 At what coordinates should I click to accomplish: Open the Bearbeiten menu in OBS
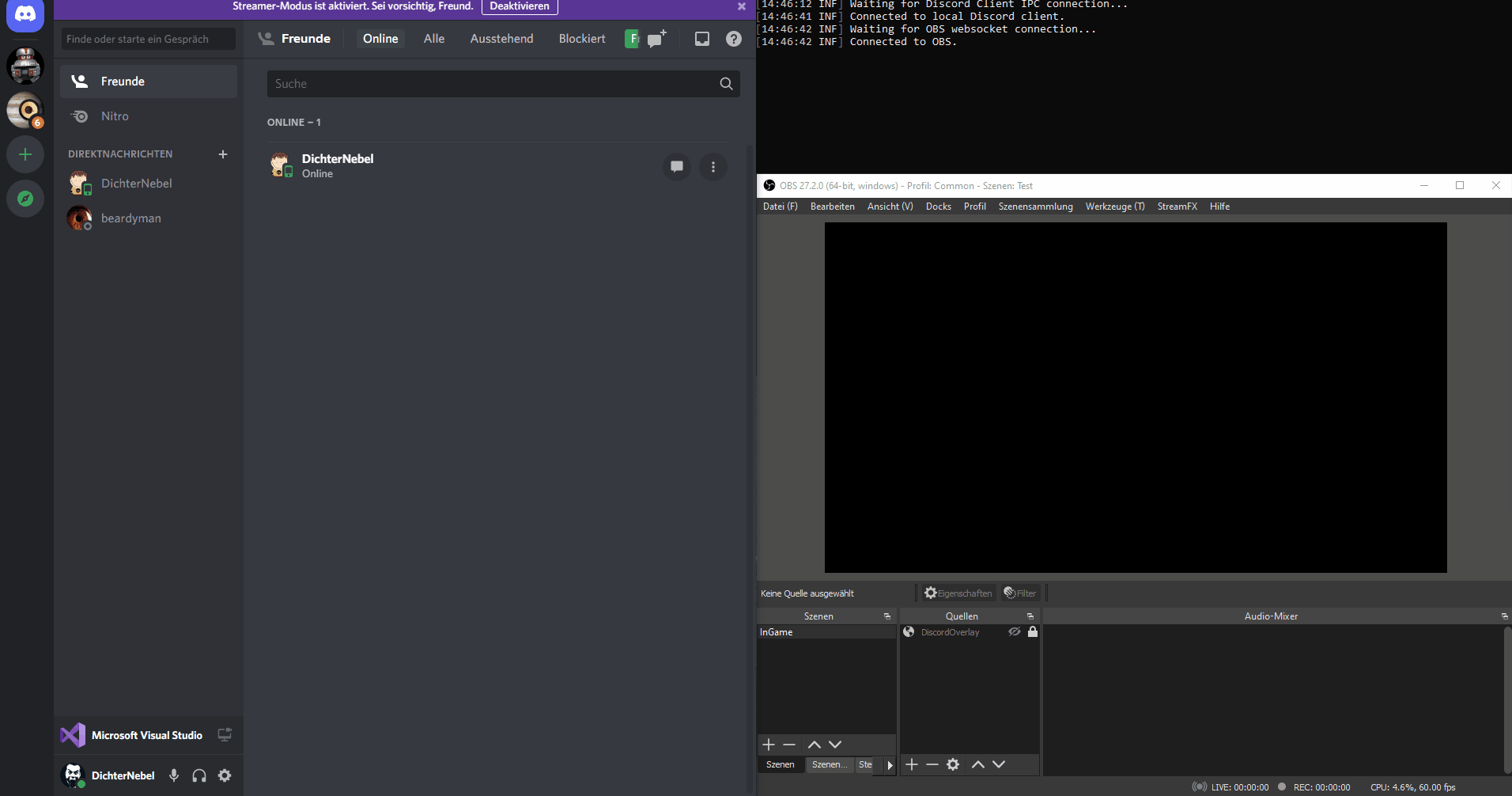[x=833, y=207]
